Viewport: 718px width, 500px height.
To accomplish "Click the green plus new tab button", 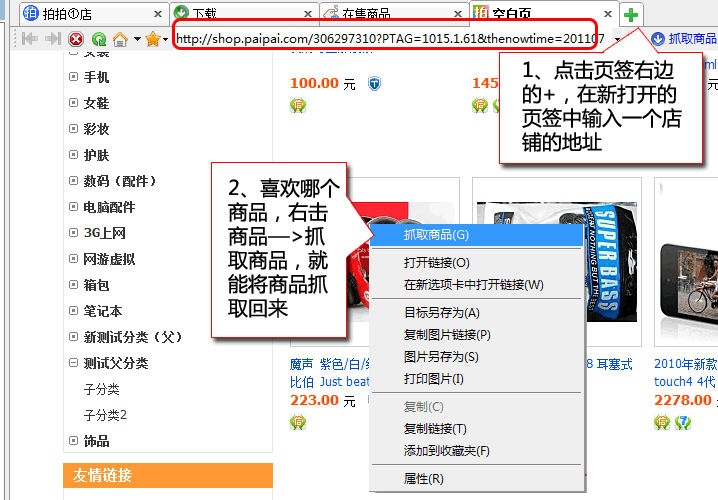I will (631, 15).
